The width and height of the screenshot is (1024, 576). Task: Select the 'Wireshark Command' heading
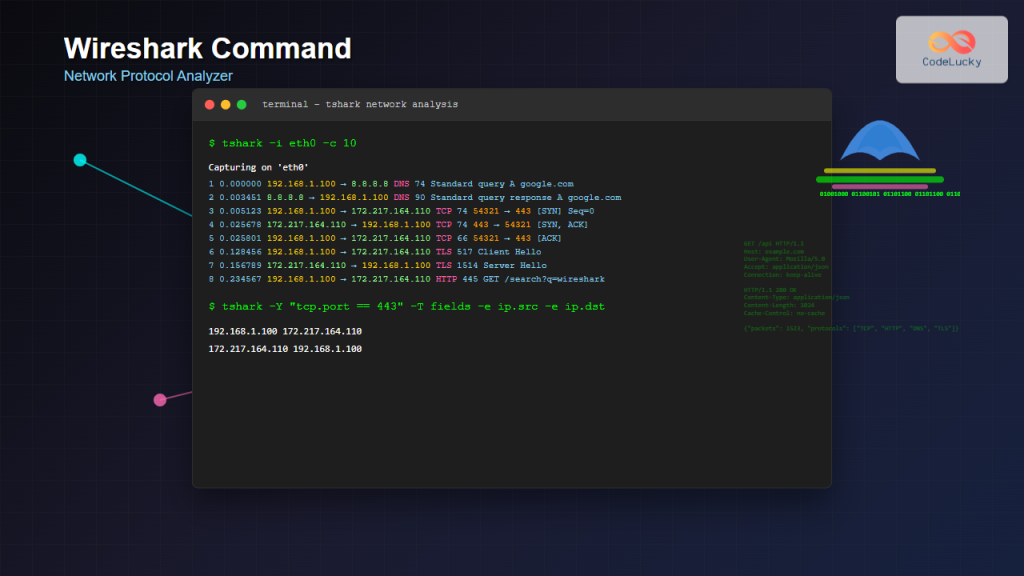(207, 48)
